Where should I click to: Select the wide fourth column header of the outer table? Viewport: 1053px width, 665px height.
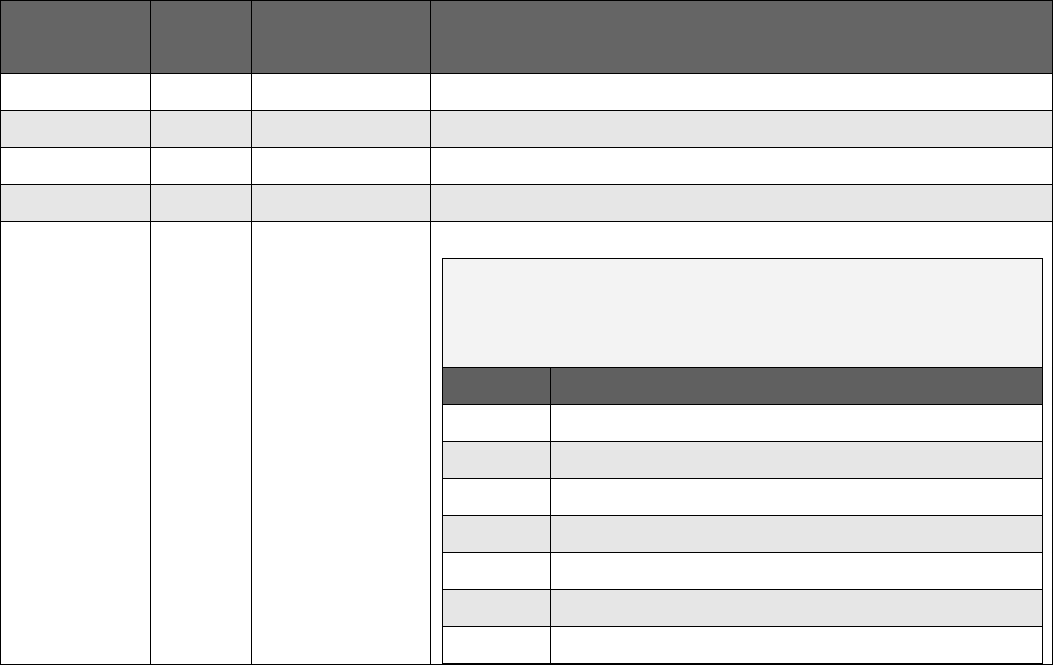pos(741,36)
